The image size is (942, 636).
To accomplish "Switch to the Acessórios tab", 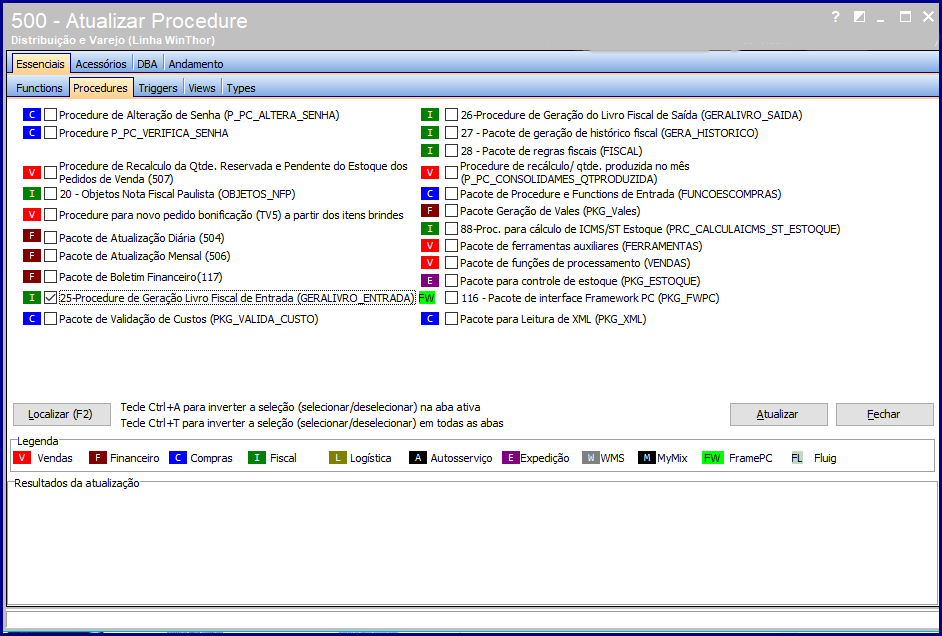I will (101, 64).
